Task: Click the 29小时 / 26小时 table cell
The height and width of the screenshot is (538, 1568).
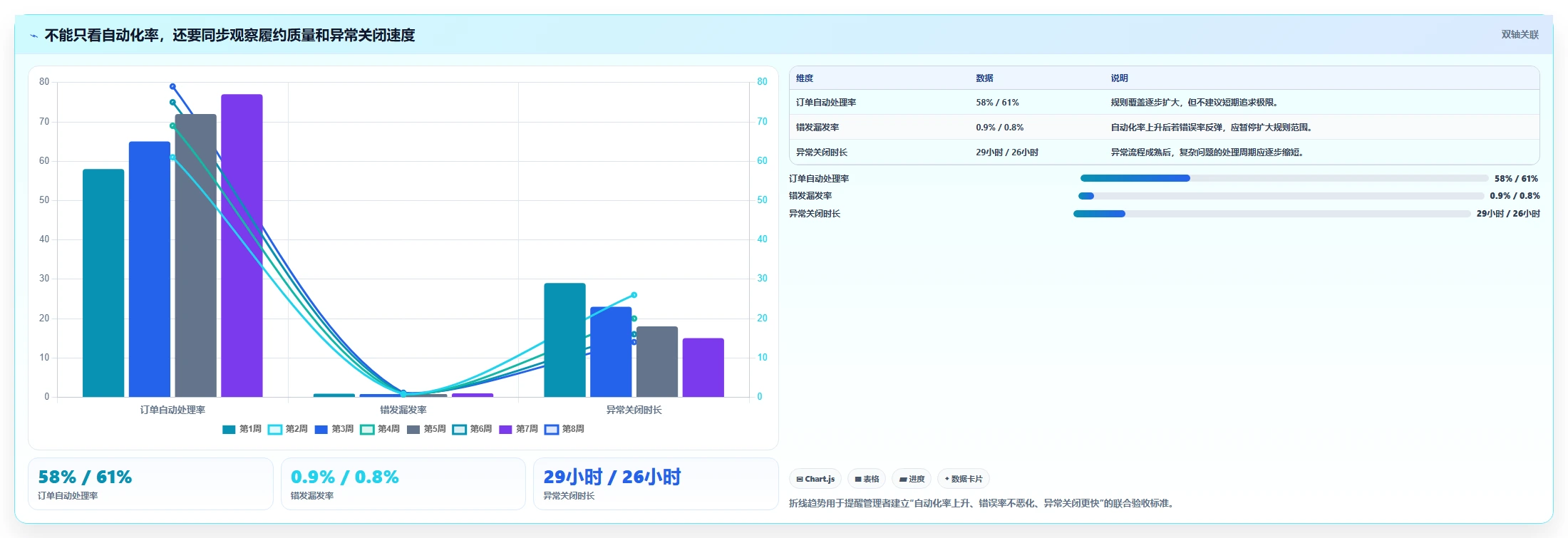Action: click(x=1007, y=152)
